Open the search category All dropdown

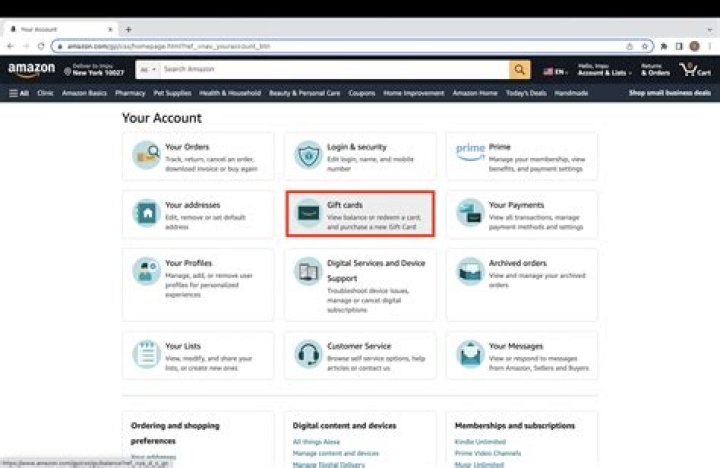pyautogui.click(x=147, y=70)
